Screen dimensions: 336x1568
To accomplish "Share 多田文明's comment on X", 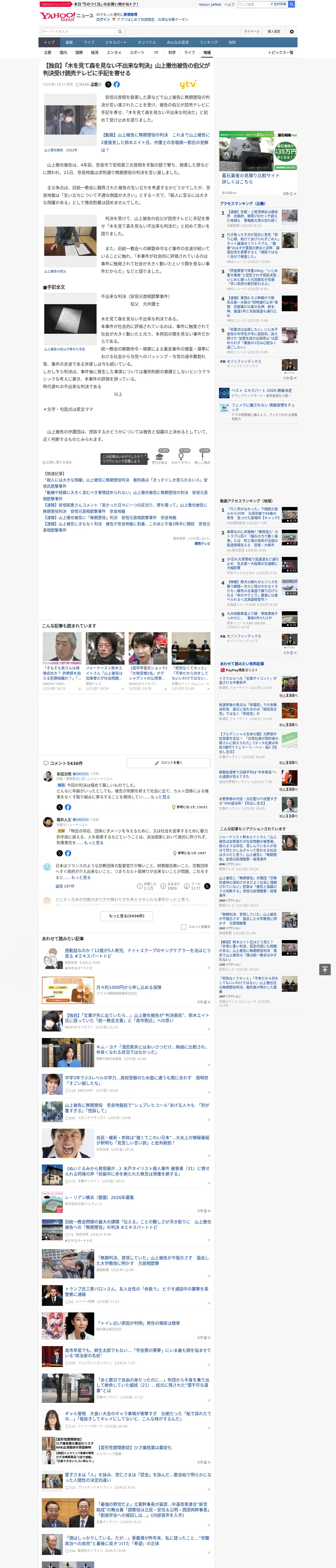I will coord(60,807).
